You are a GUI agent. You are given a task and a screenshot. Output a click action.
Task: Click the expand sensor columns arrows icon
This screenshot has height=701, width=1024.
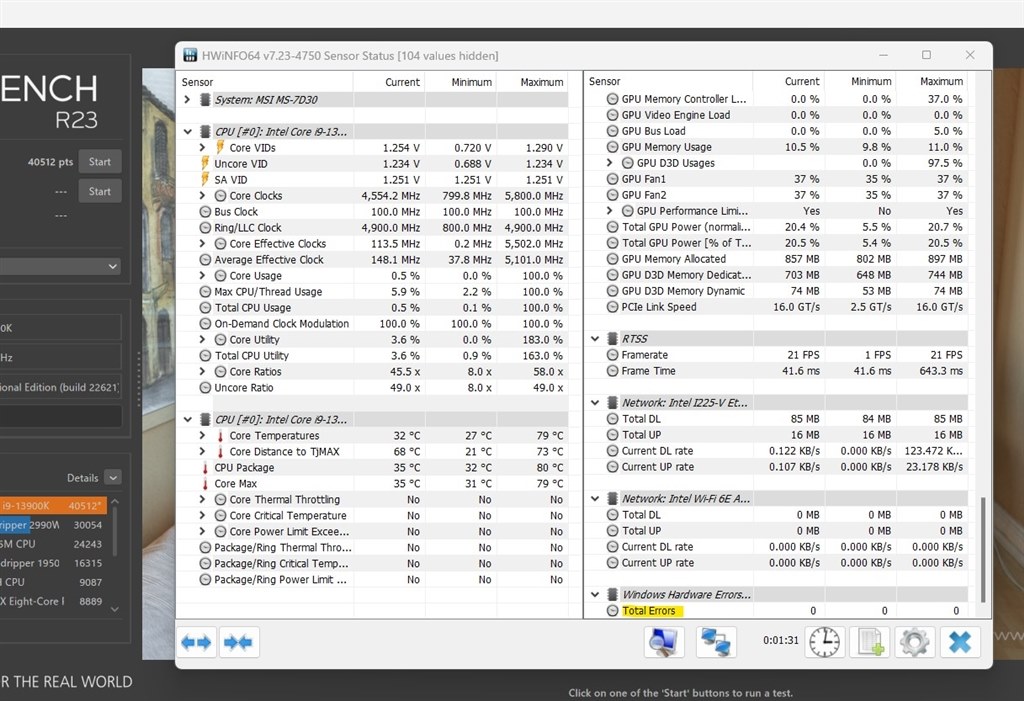(197, 643)
